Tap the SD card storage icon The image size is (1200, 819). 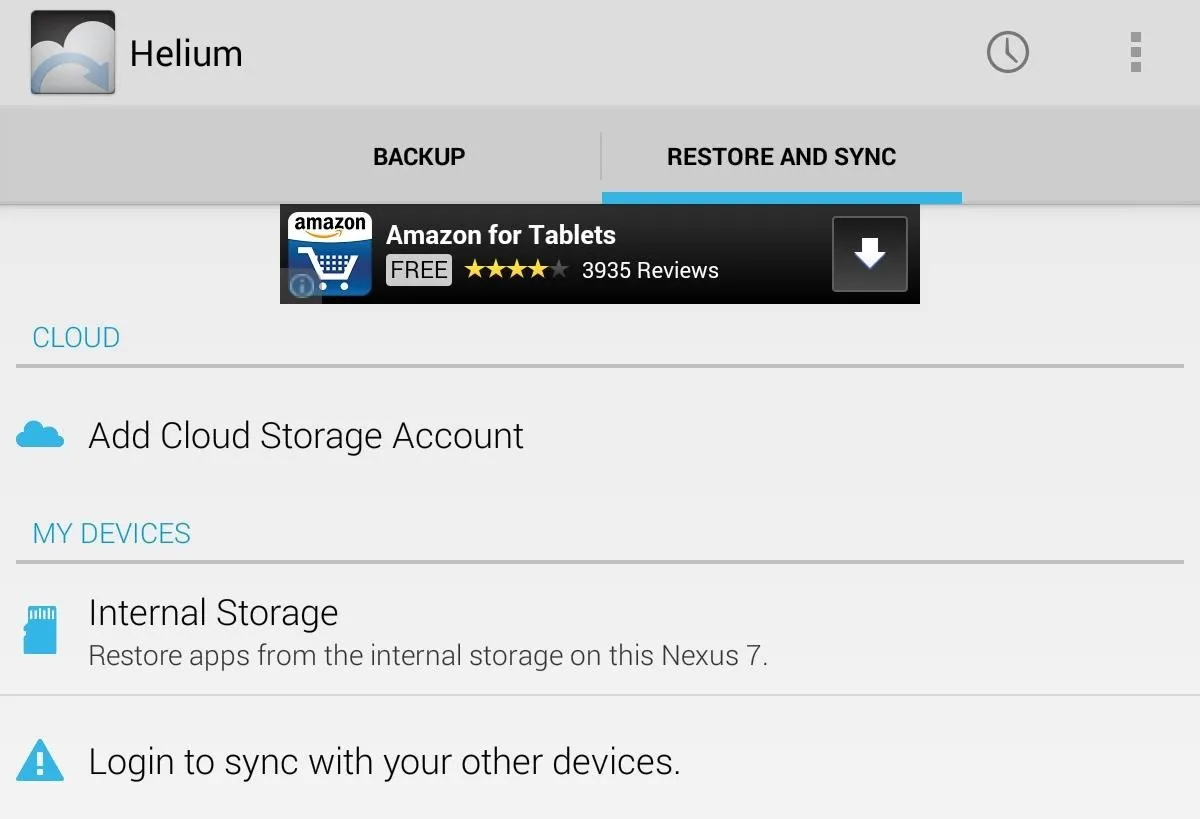click(40, 629)
